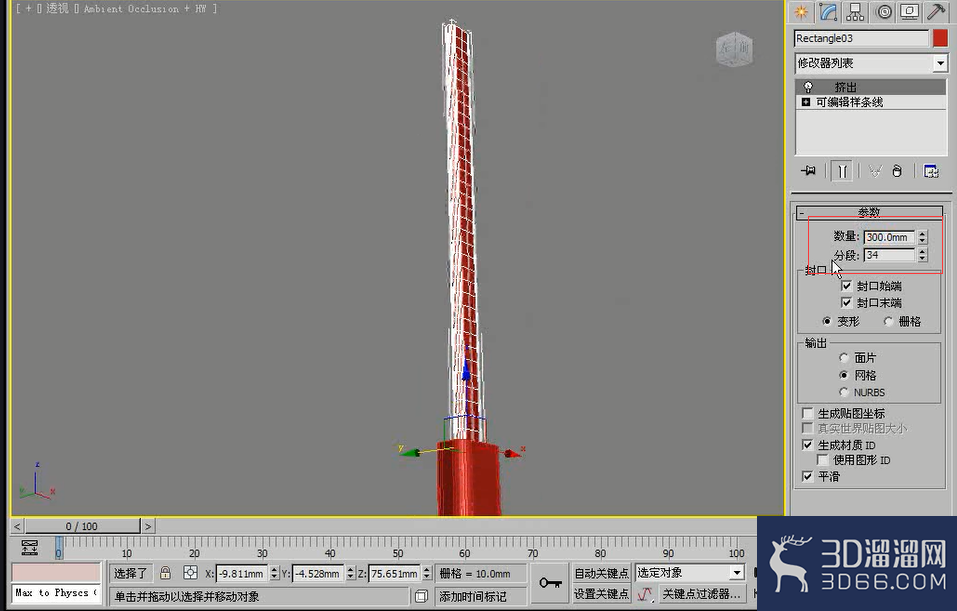This screenshot has width=957, height=611.
Task: Toggle the 设置关键点 button
Action: coord(601,593)
